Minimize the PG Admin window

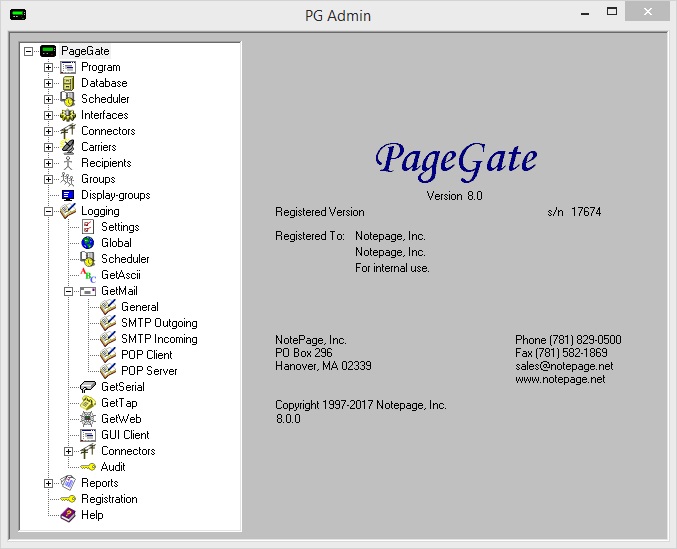(x=585, y=13)
